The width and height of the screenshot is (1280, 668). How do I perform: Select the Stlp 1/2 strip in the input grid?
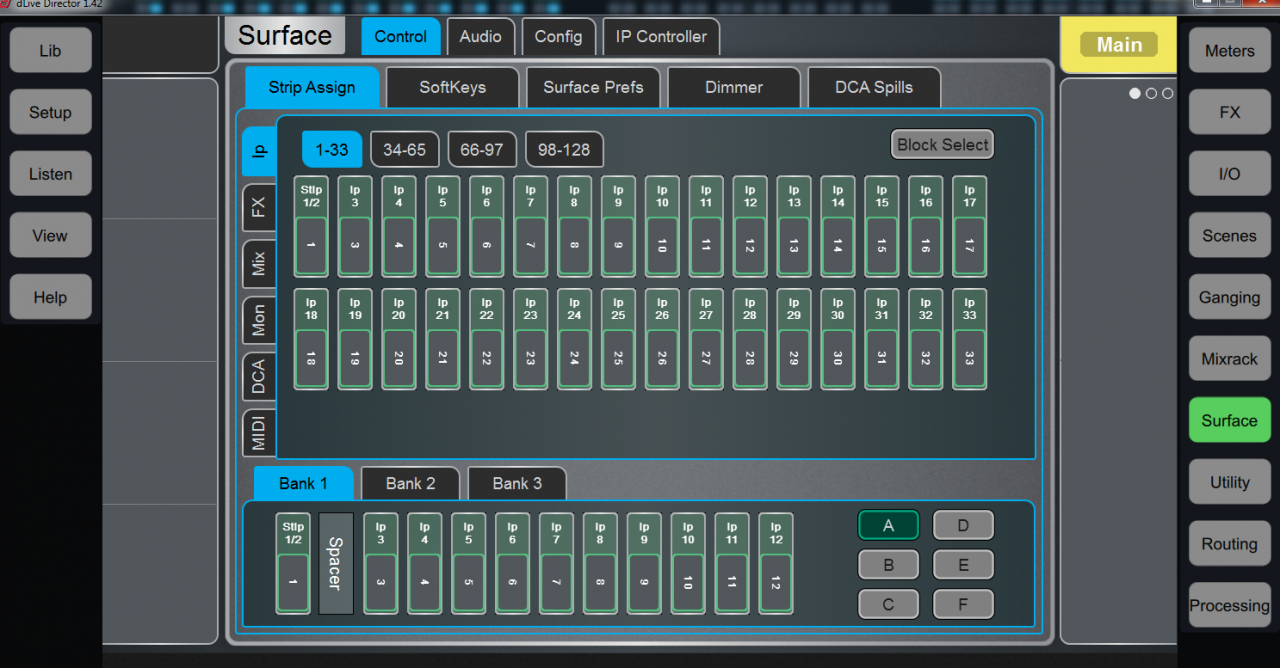[x=311, y=227]
